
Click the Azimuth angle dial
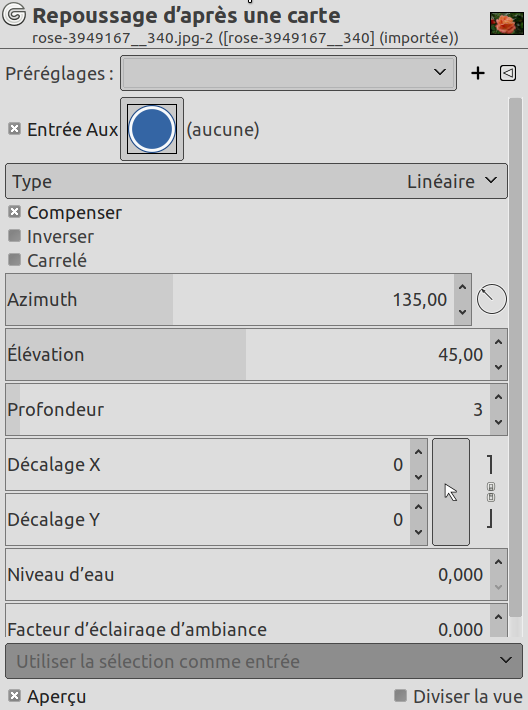coord(491,299)
